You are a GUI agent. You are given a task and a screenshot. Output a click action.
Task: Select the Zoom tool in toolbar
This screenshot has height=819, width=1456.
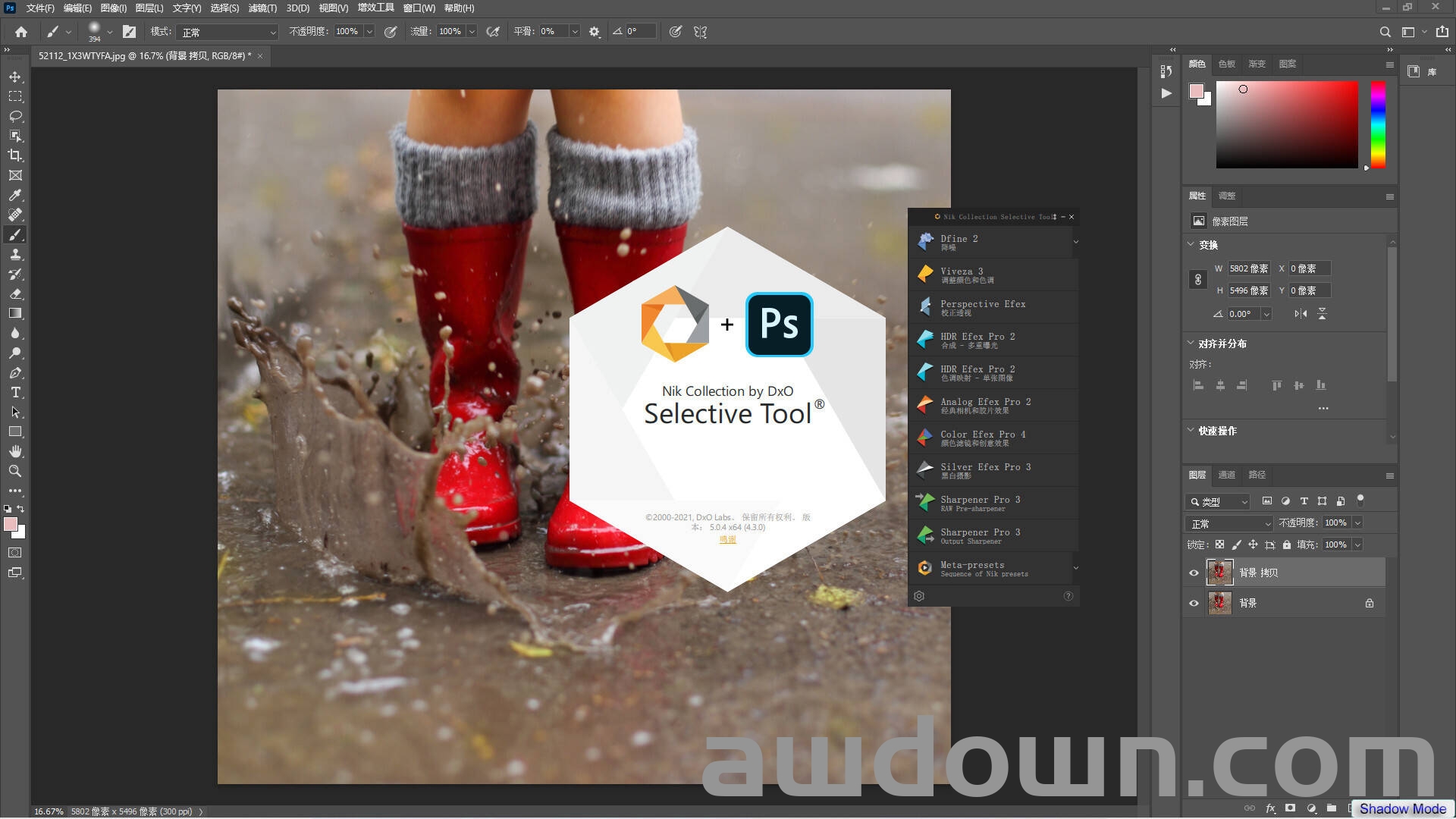click(x=15, y=471)
